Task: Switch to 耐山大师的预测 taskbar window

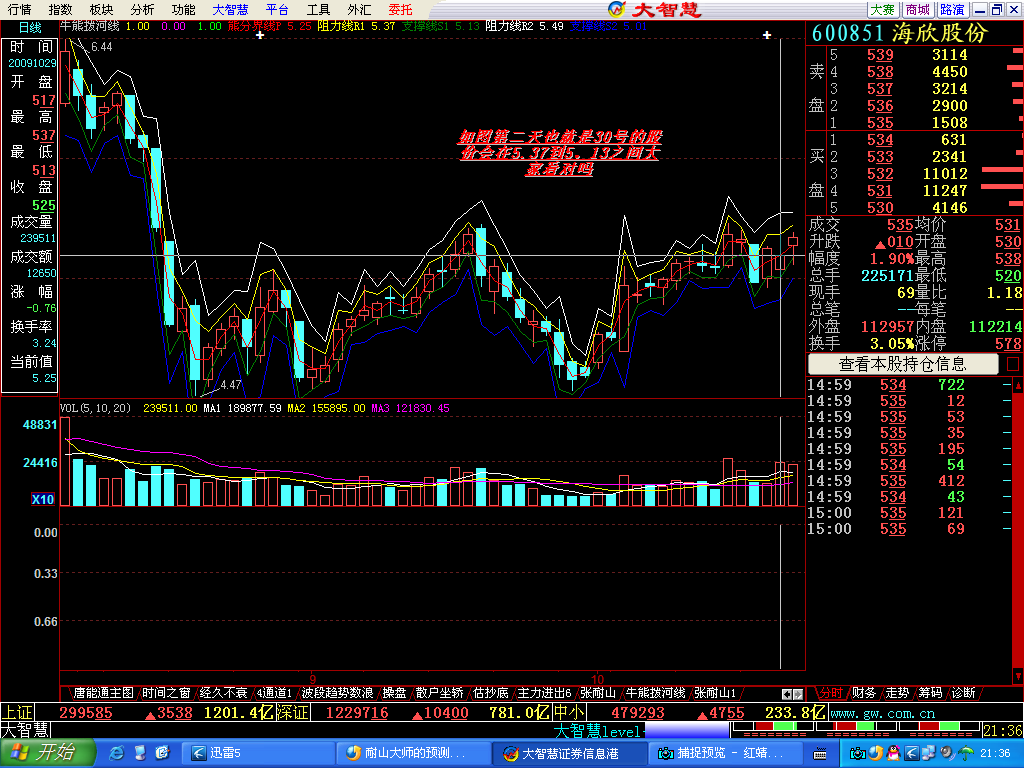Action: [413, 753]
